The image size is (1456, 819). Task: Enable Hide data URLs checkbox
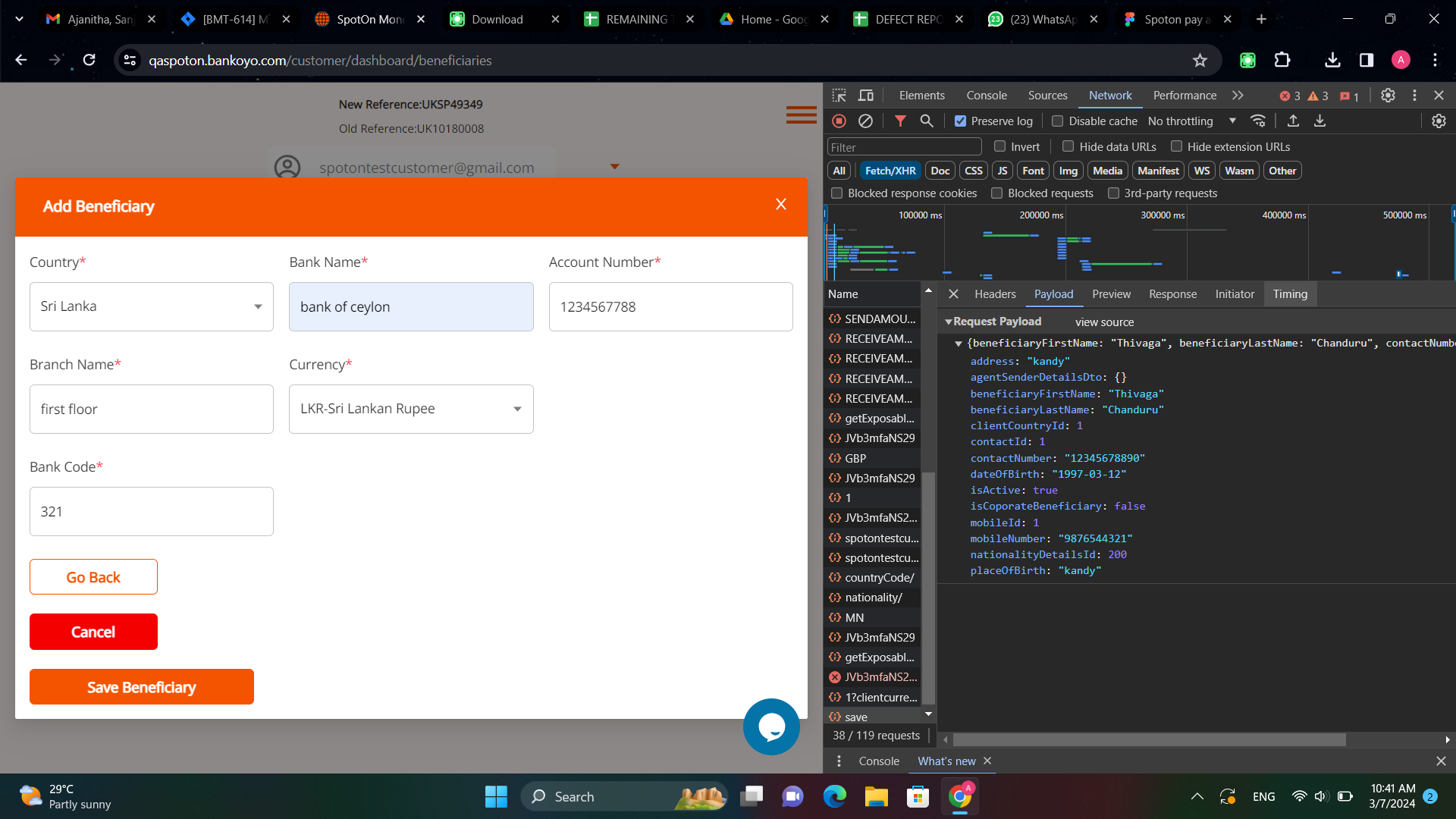point(1068,146)
